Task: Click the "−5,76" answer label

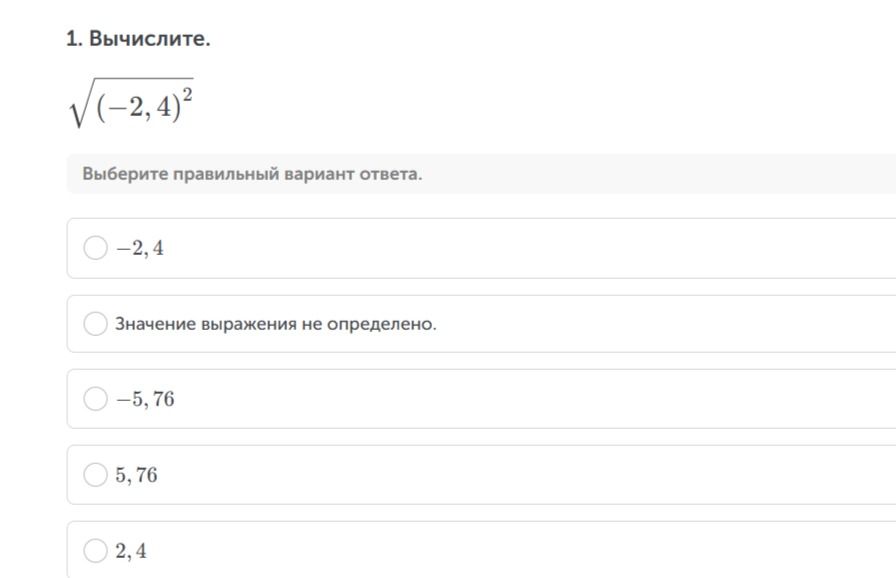Action: point(145,399)
